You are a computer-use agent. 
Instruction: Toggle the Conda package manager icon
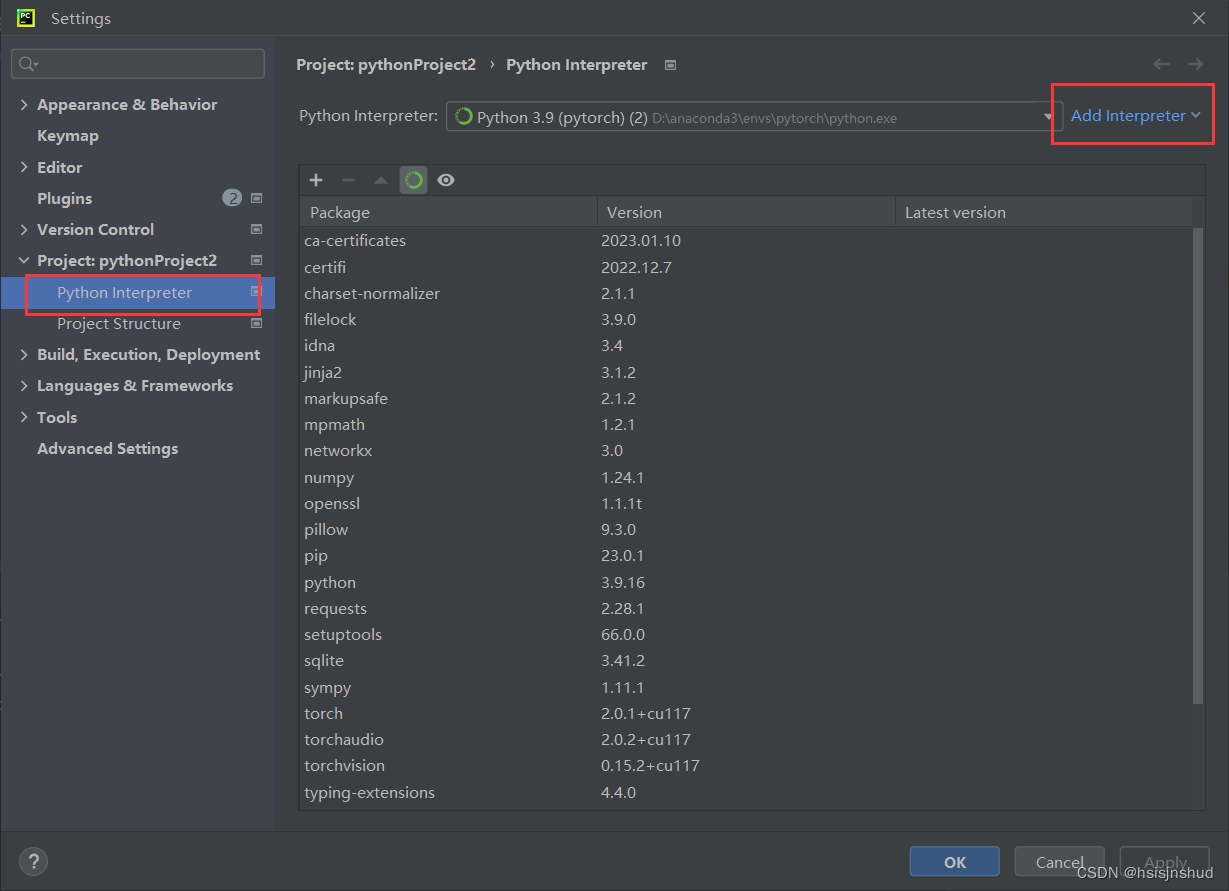414,180
